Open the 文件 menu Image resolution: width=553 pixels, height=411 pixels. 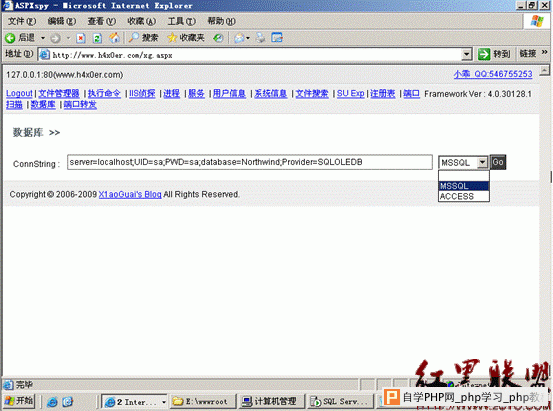pos(22,21)
